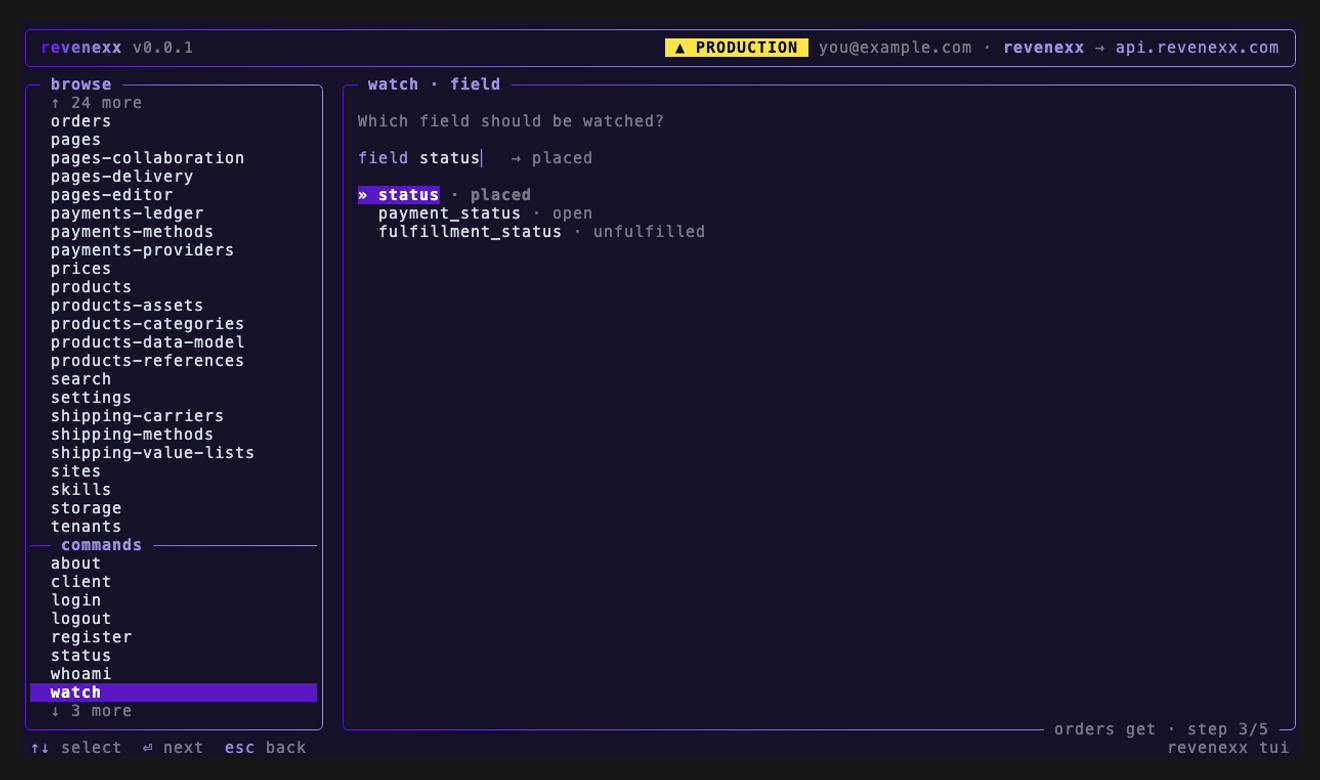
Task: Click the placed preview value beside input
Action: [x=562, y=158]
